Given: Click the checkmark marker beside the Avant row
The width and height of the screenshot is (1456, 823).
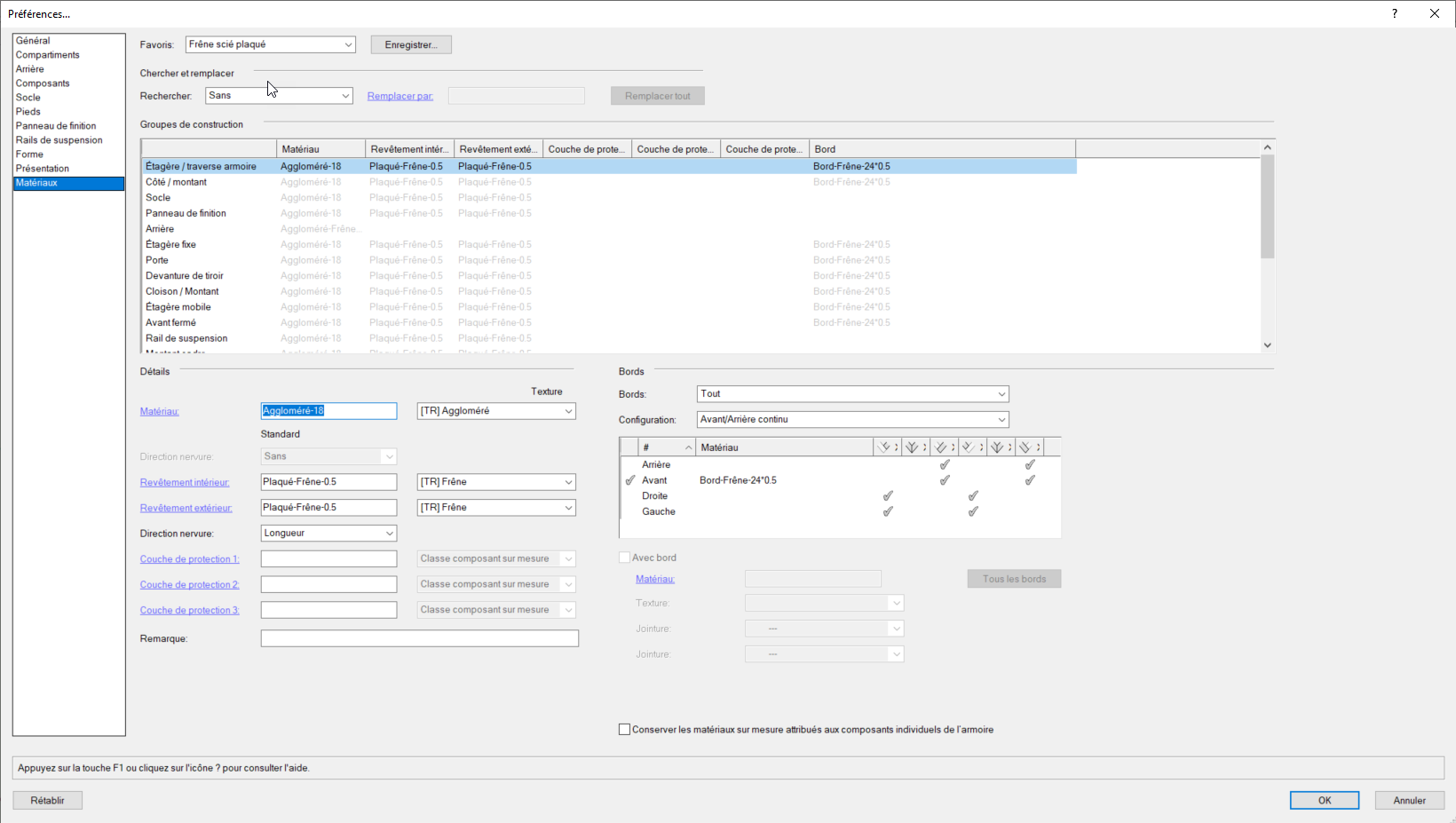Looking at the screenshot, I should (630, 479).
